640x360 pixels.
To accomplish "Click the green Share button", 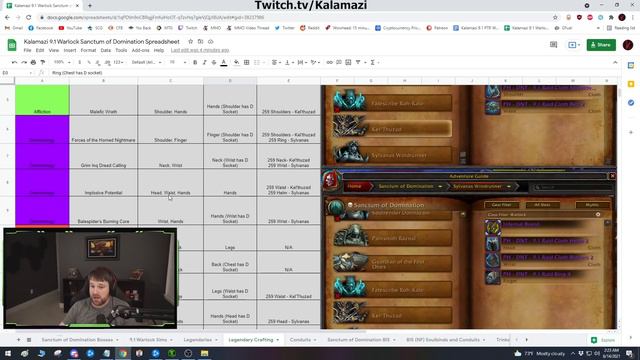I will [601, 45].
